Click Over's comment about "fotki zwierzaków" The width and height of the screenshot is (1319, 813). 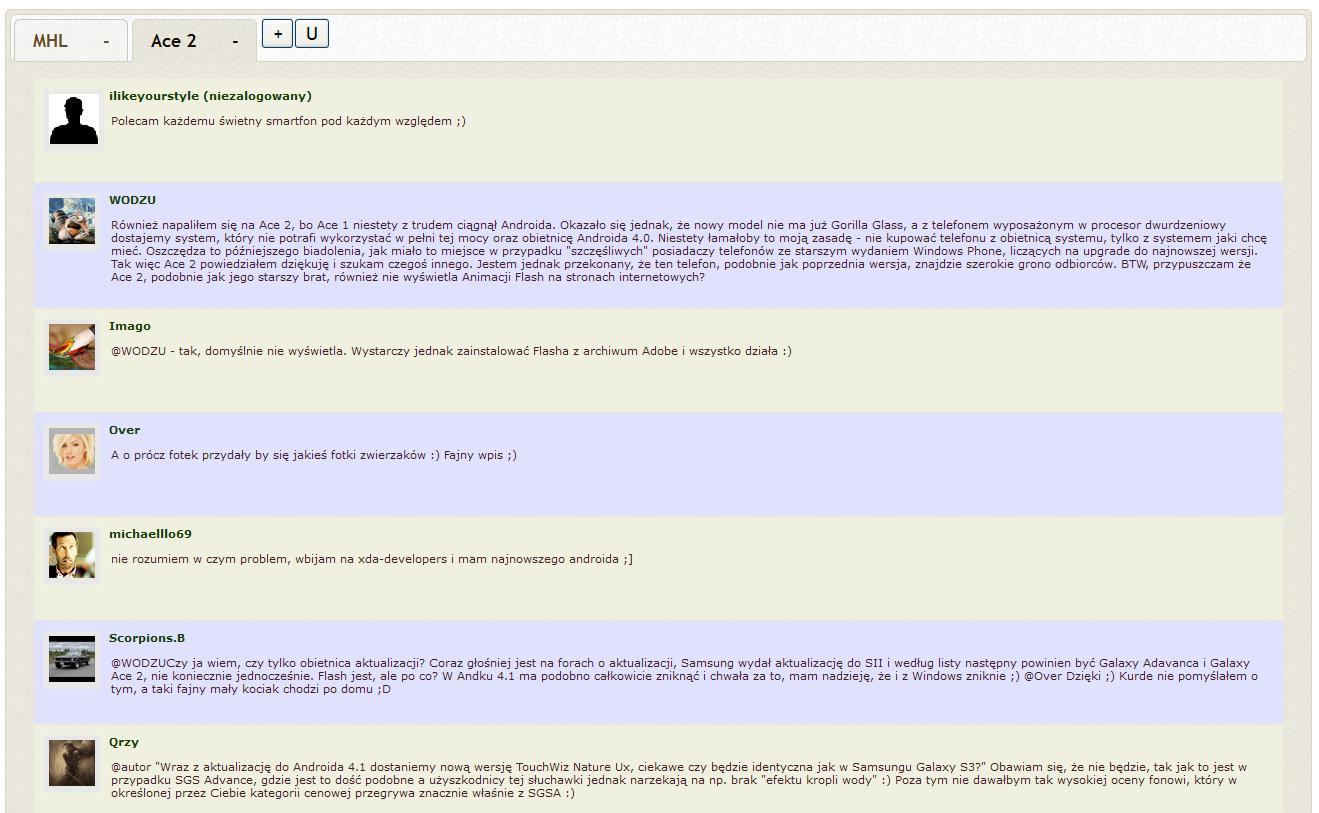314,455
